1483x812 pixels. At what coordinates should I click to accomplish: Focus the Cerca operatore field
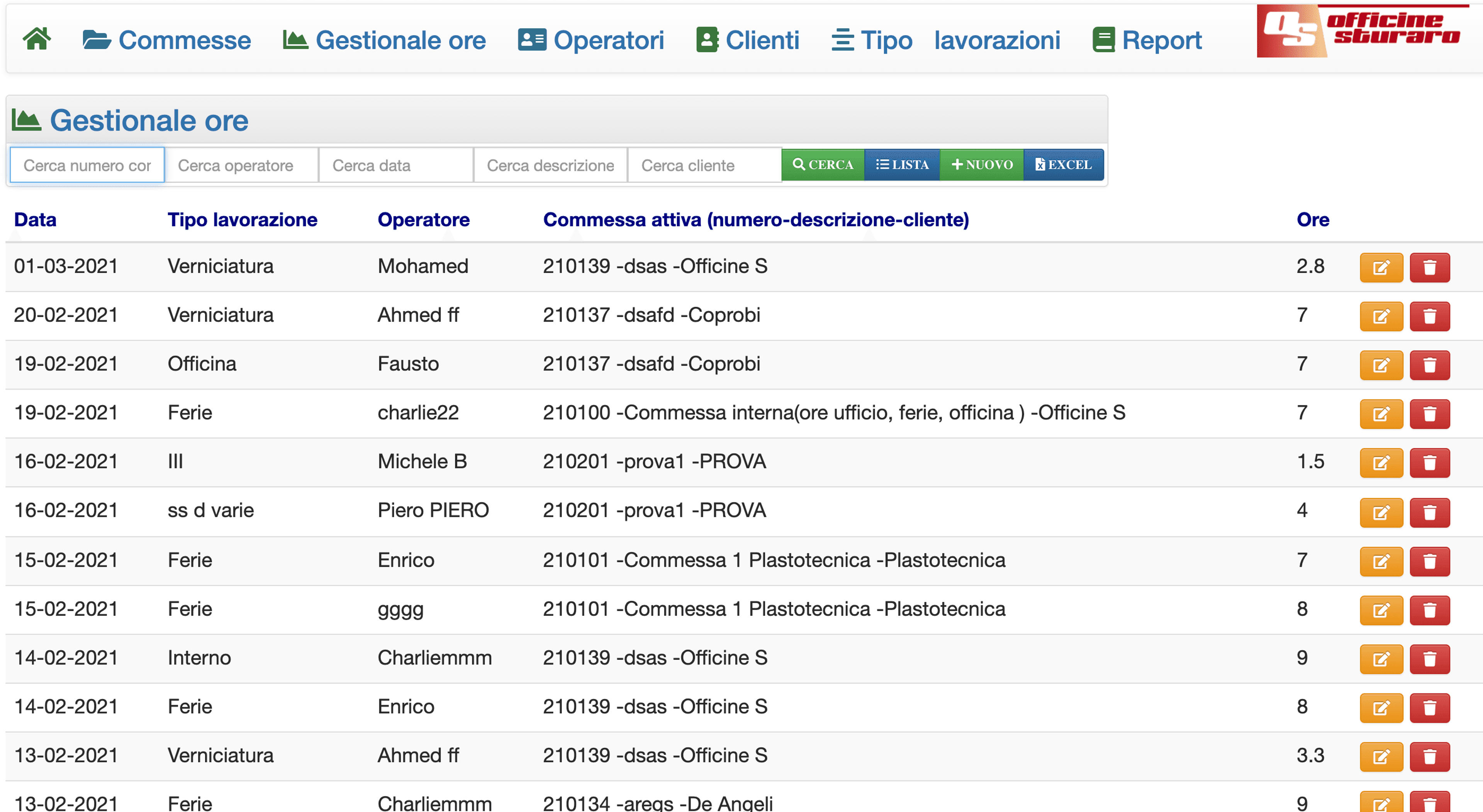coord(242,165)
